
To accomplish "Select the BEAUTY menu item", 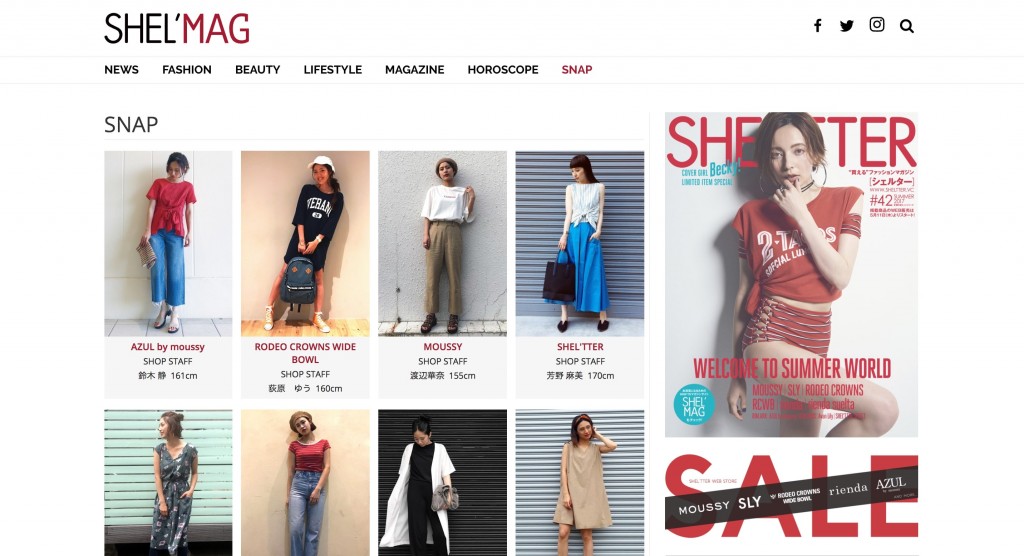I will click(x=257, y=70).
